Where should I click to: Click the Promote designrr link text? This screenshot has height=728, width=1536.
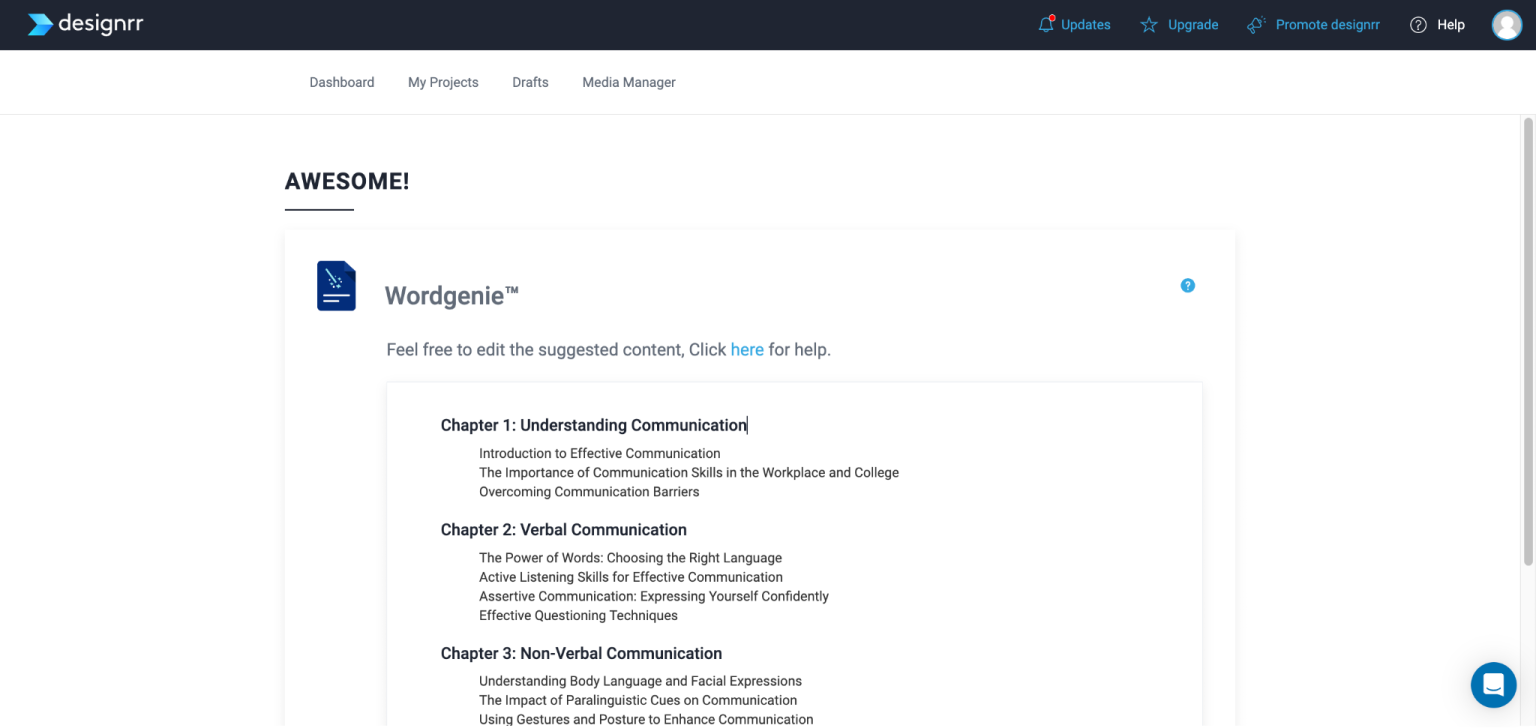pos(1328,25)
